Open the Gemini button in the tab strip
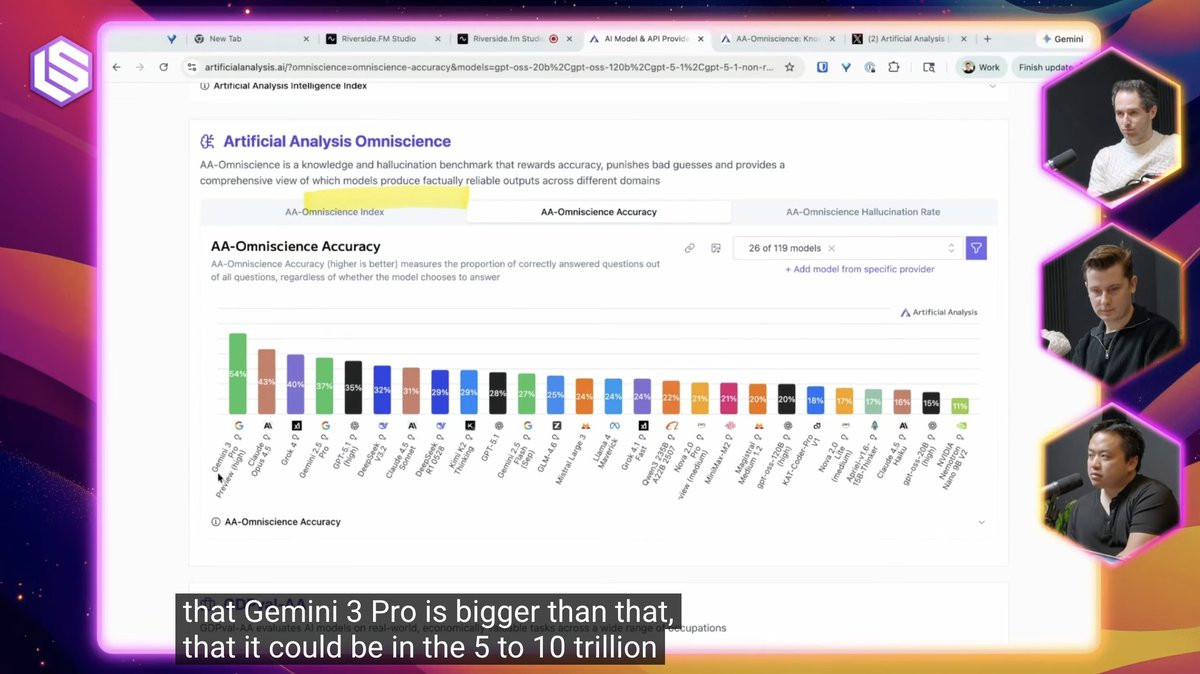Screen dimensions: 1200x674 [1061, 39]
